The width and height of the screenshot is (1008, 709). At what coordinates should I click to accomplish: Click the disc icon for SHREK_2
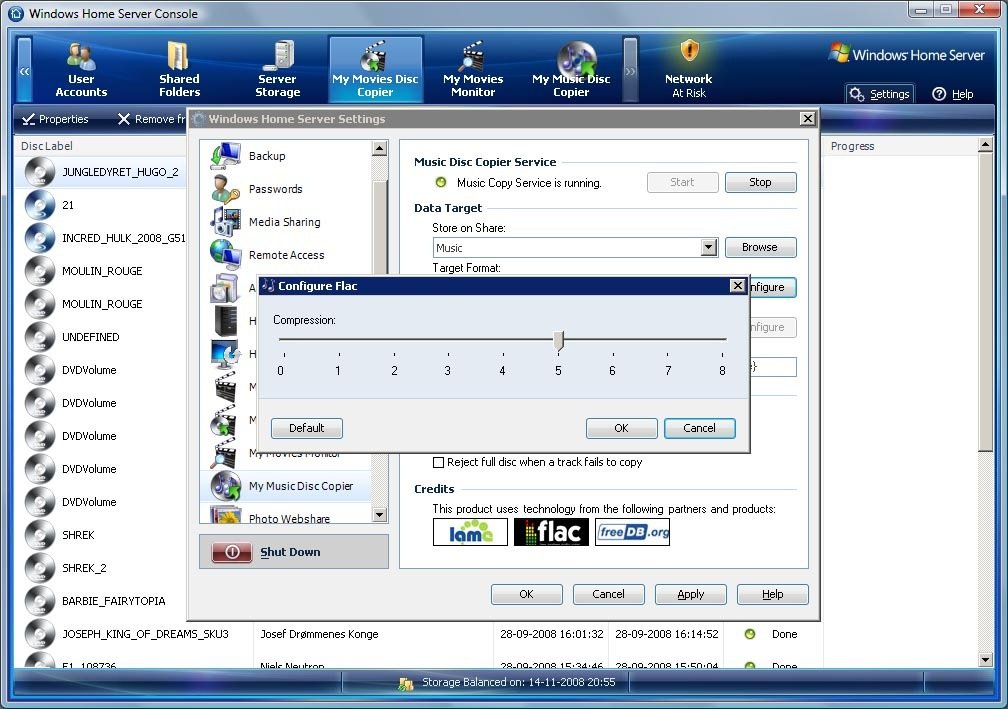coord(40,568)
